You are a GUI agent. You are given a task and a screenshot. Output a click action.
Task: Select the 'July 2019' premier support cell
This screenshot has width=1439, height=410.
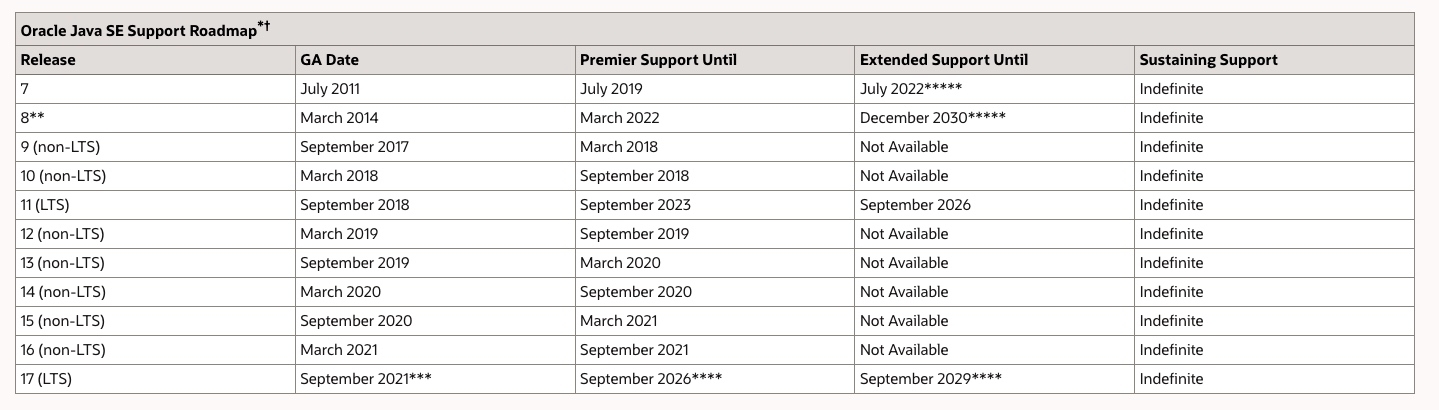tap(611, 89)
